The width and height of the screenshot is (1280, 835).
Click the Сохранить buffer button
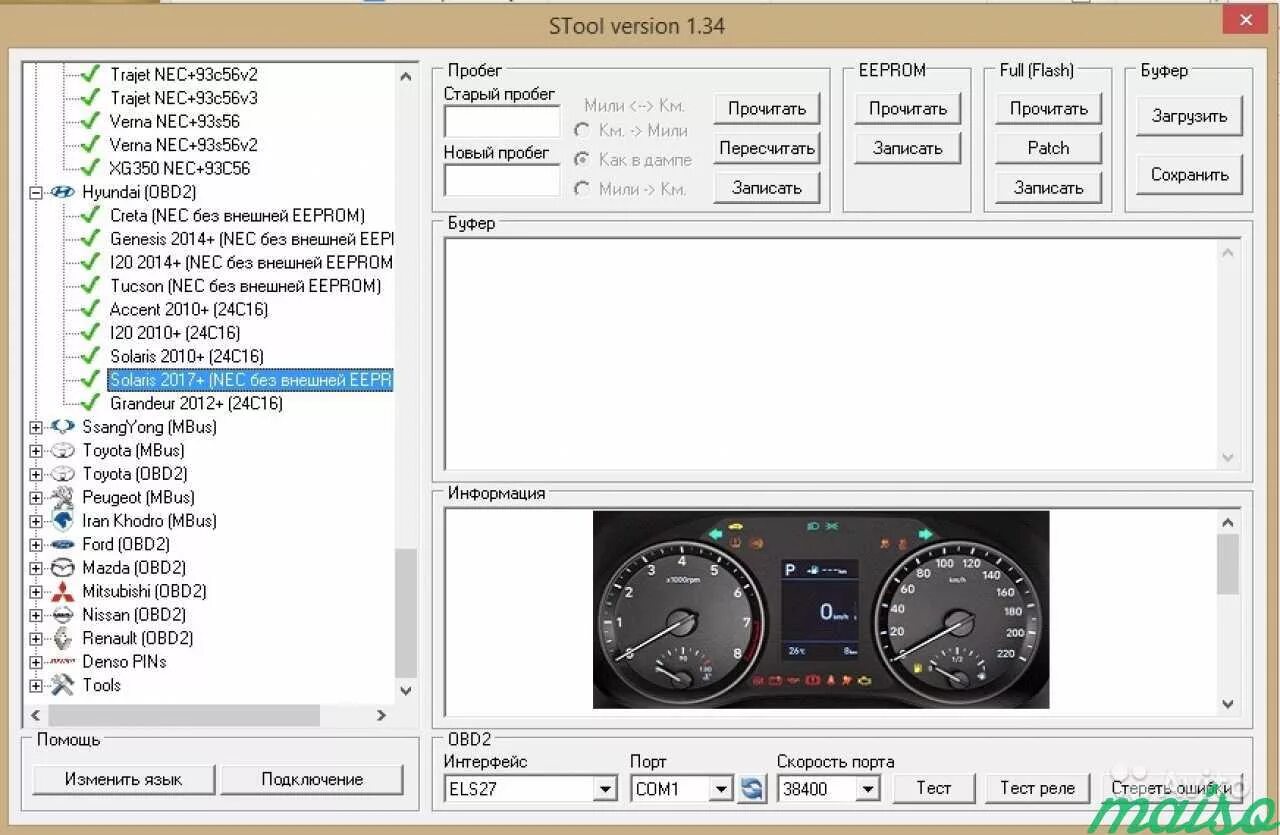point(1189,175)
